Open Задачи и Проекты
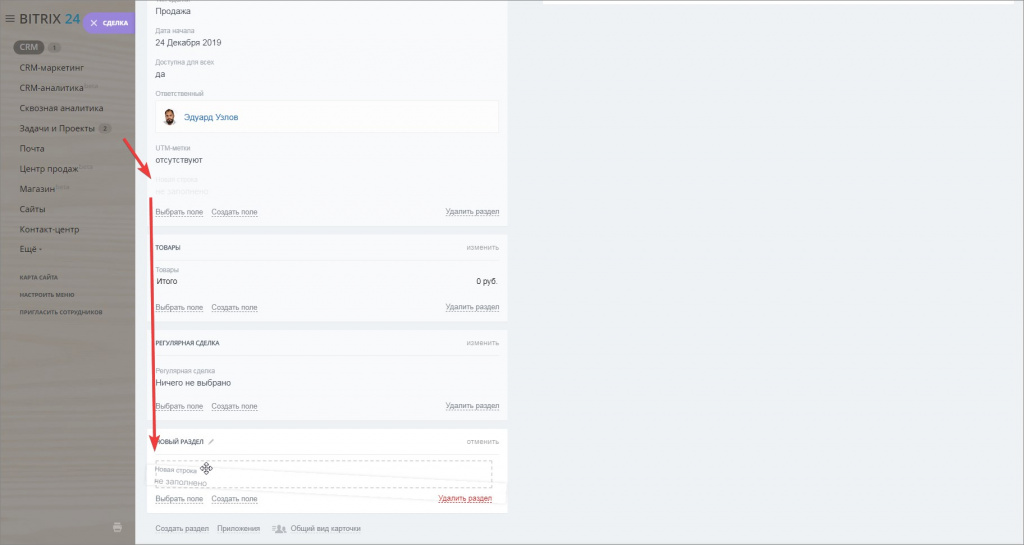This screenshot has width=1024, height=545. (x=57, y=129)
